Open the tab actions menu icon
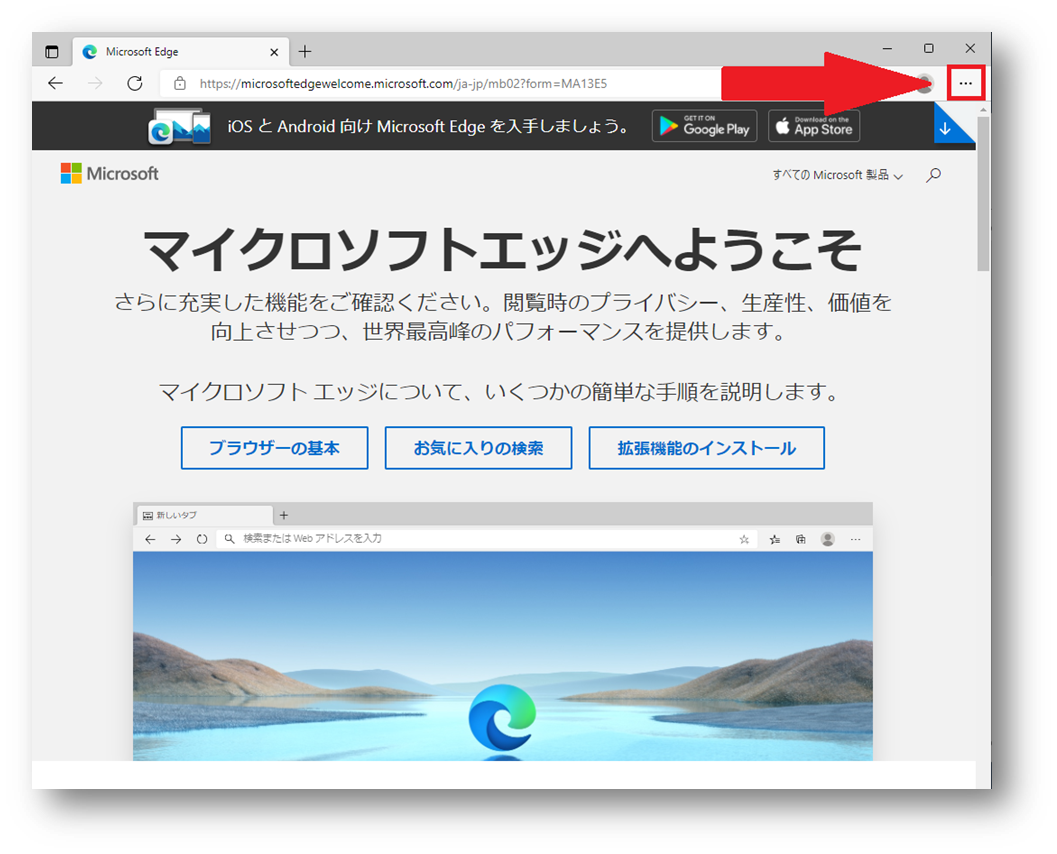This screenshot has width=1057, height=854. [x=52, y=52]
